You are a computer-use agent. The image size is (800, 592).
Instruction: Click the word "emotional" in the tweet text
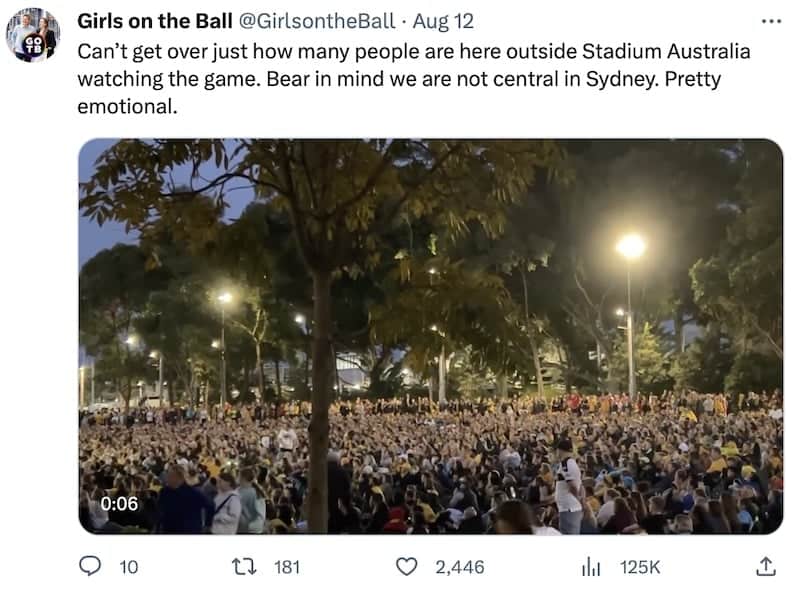(x=126, y=105)
